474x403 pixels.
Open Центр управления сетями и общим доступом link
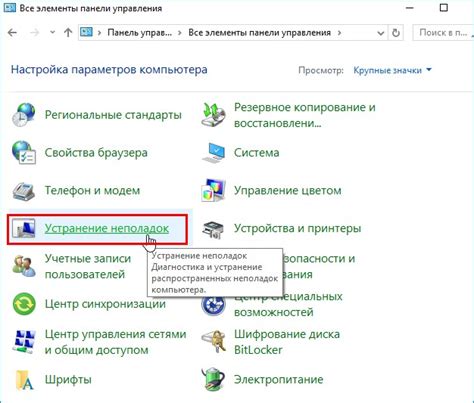click(x=116, y=342)
